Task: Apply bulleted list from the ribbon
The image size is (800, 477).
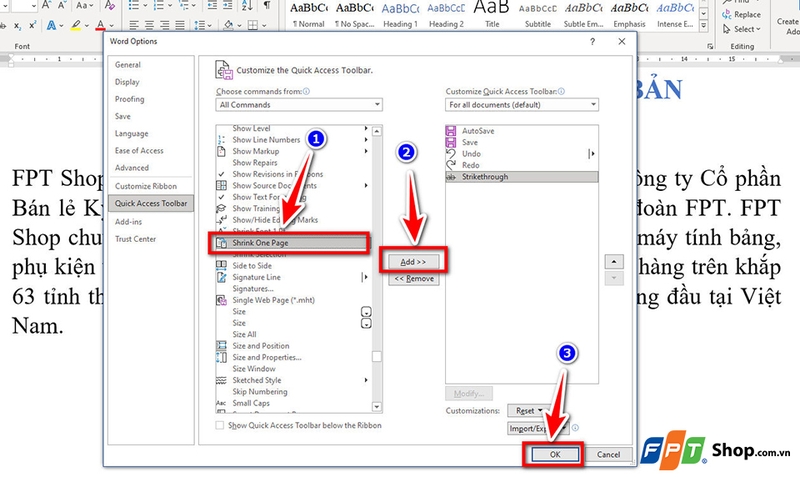Action: [134, 5]
